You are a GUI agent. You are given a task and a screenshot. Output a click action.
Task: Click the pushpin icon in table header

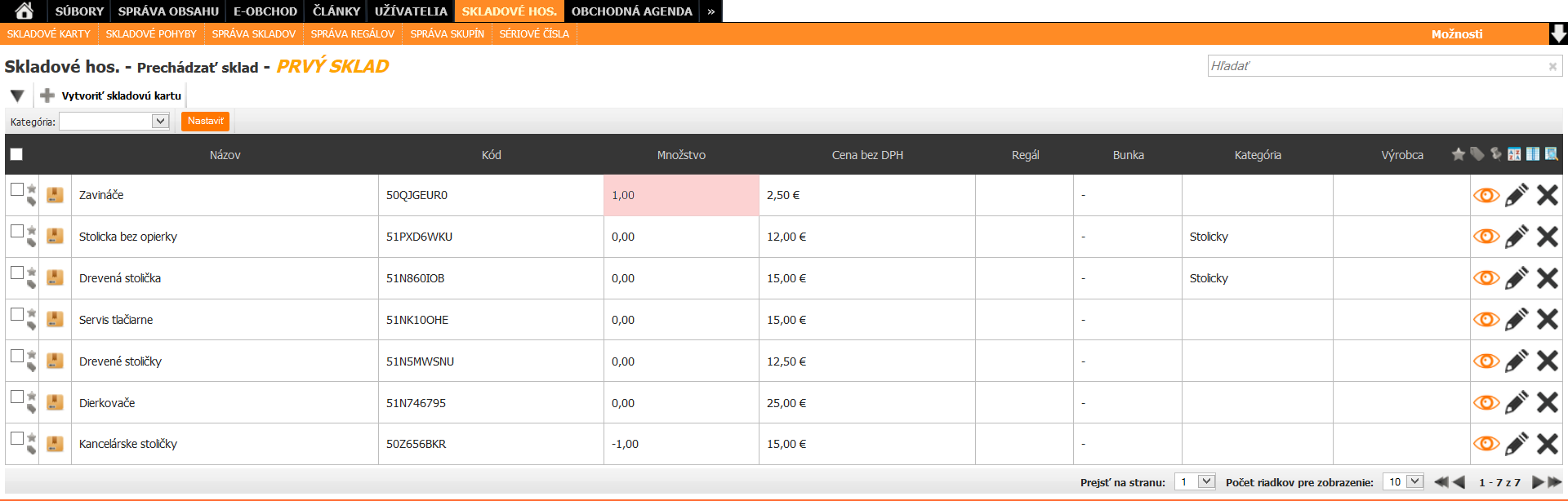[1495, 153]
